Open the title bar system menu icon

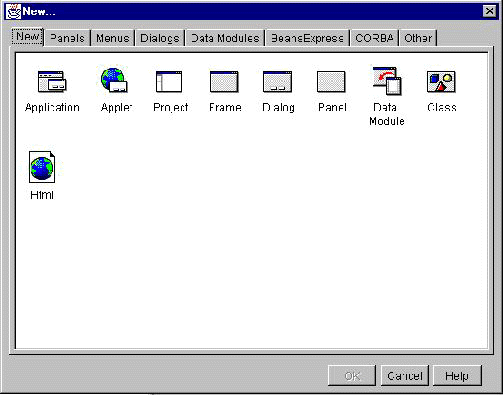[14, 11]
